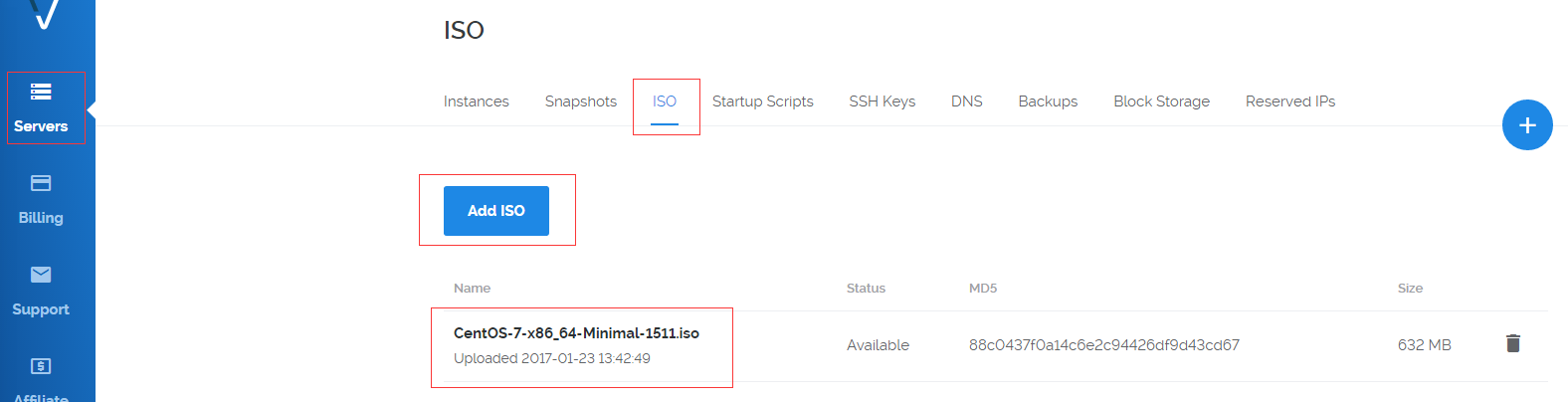Go to the SSH Keys tab
This screenshot has width=1568, height=402.
tap(882, 101)
